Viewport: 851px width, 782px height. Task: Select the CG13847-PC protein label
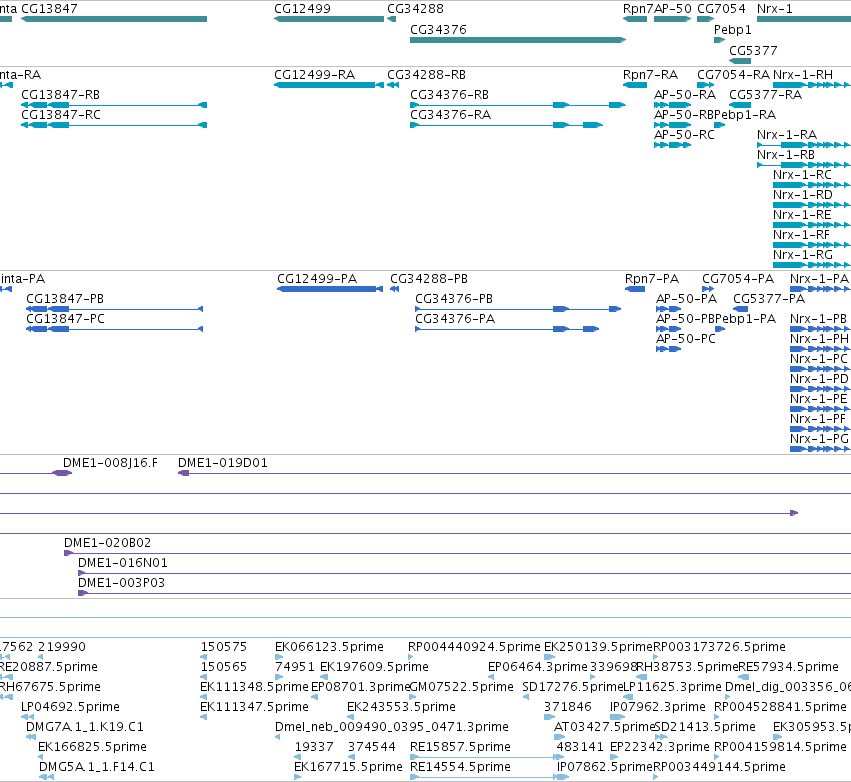coord(65,319)
